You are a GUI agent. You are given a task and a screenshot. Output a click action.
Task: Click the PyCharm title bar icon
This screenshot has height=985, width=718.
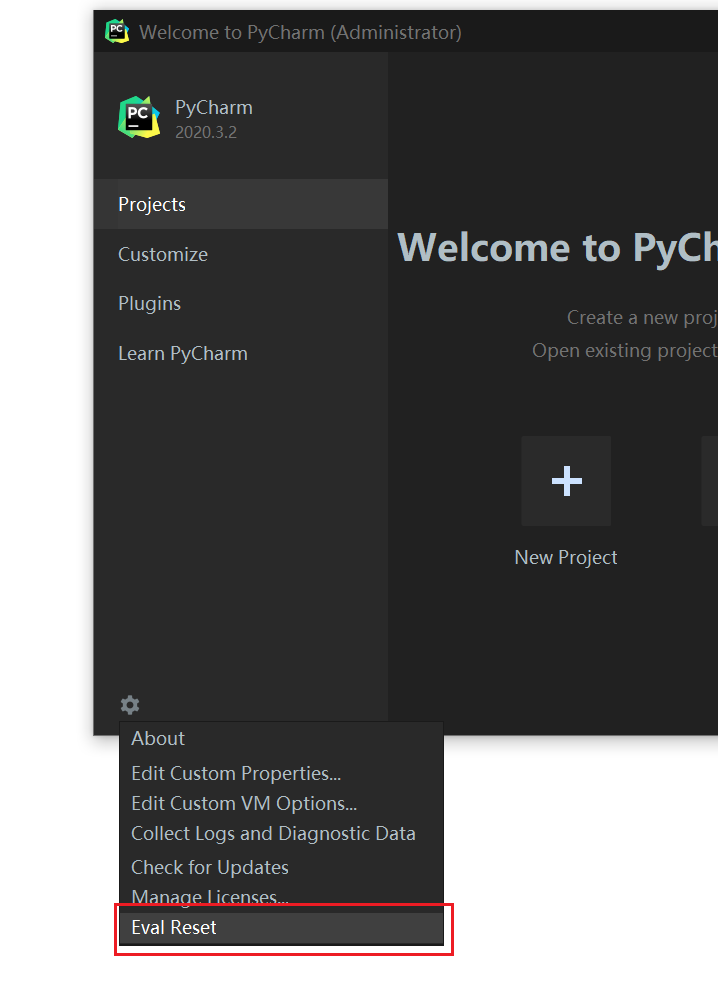(117, 31)
